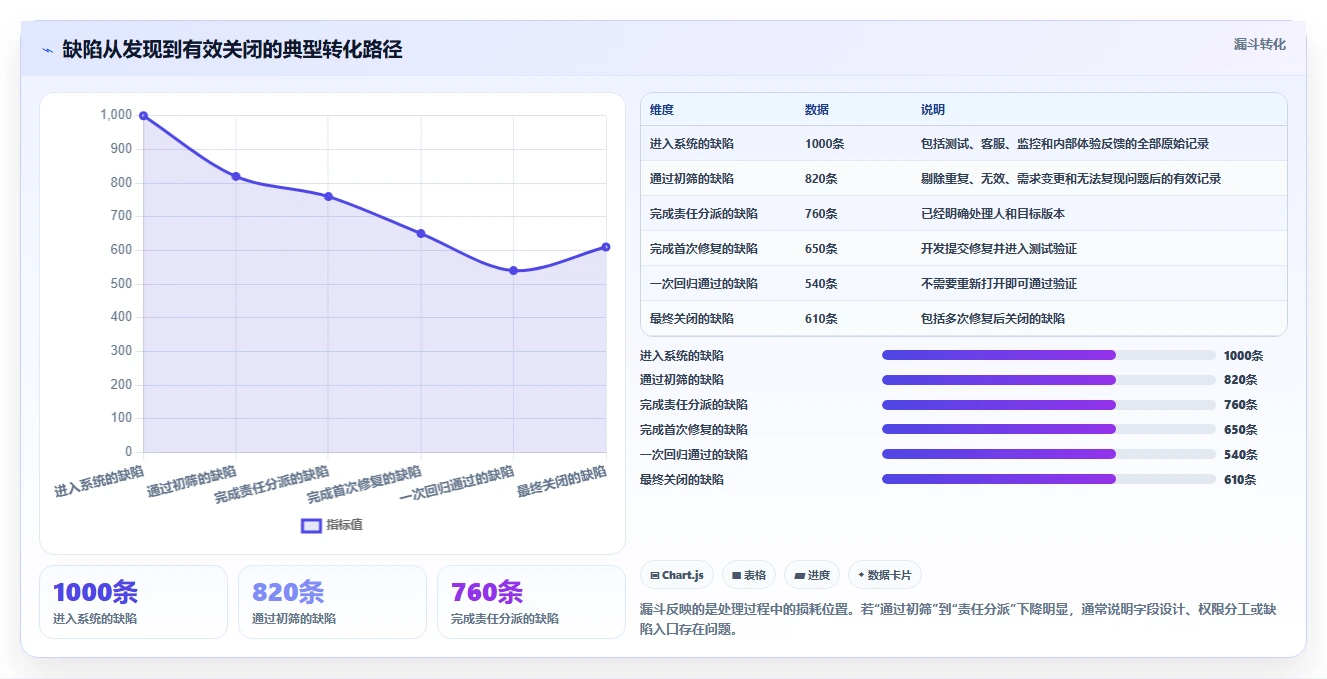Image resolution: width=1327 pixels, height=679 pixels.
Task: Click the chart point at 完成责任分派的缺陷
Action: (x=328, y=196)
